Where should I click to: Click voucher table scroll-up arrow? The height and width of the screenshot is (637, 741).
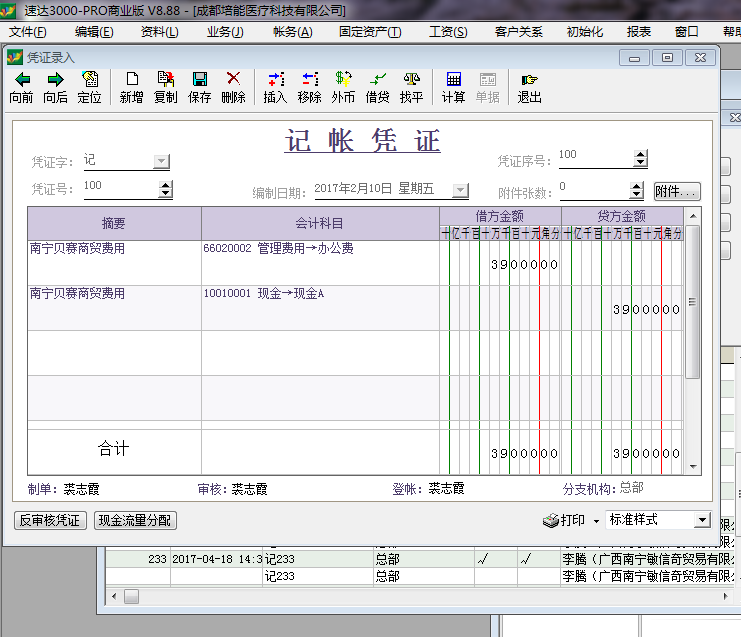tap(693, 216)
